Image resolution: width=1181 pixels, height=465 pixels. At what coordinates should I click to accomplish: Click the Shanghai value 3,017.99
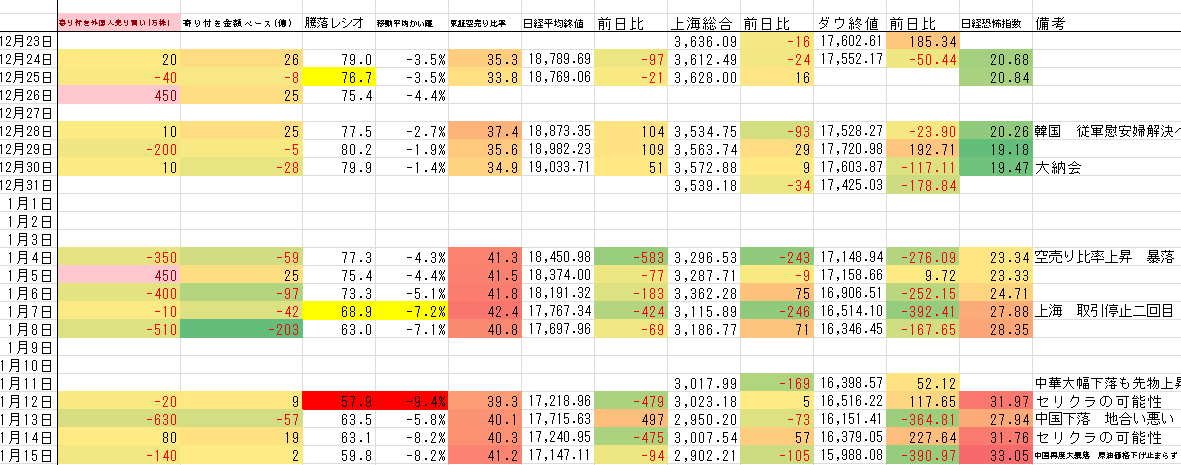[704, 383]
